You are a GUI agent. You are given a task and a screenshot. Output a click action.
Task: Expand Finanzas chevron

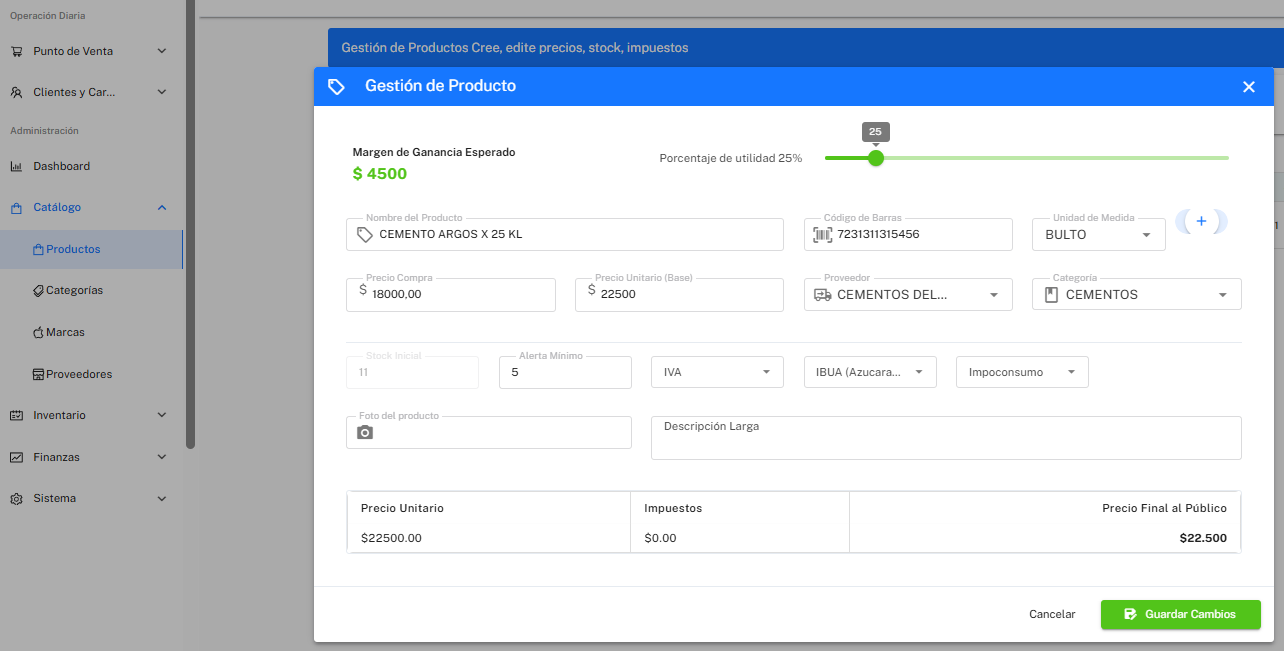coord(162,457)
